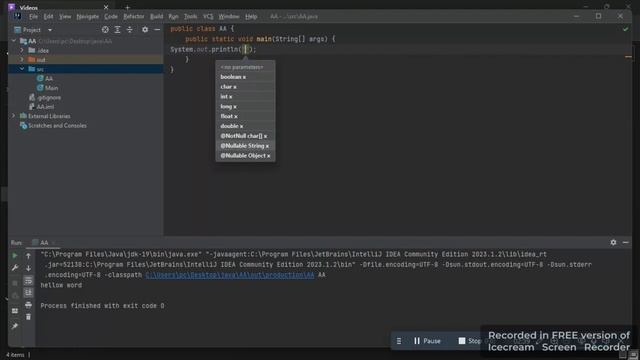
Task: Click the Stop process square icon
Action: tap(15, 282)
